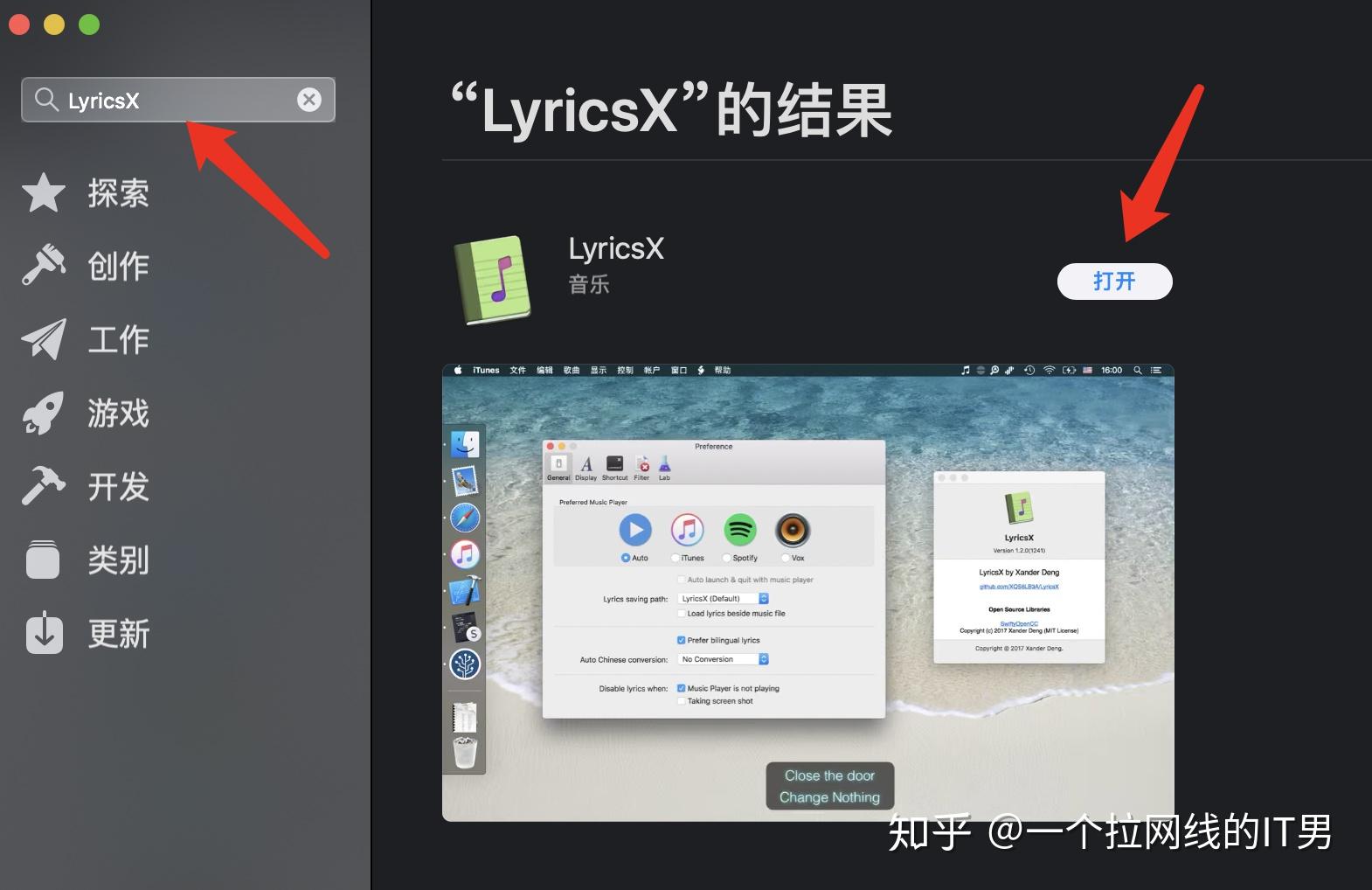
Task: Click the magnifier search icon
Action: click(x=45, y=100)
